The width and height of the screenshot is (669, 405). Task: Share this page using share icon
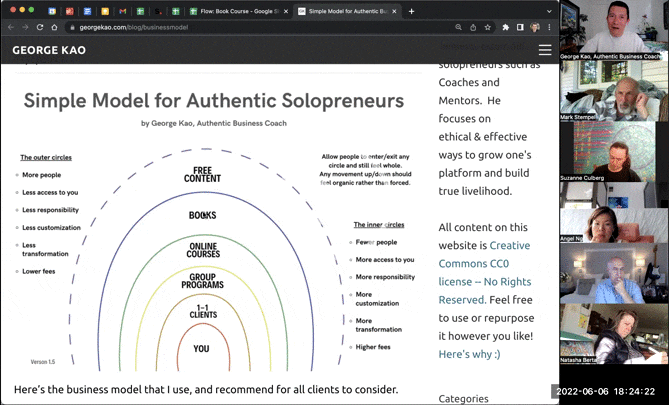[x=473, y=27]
